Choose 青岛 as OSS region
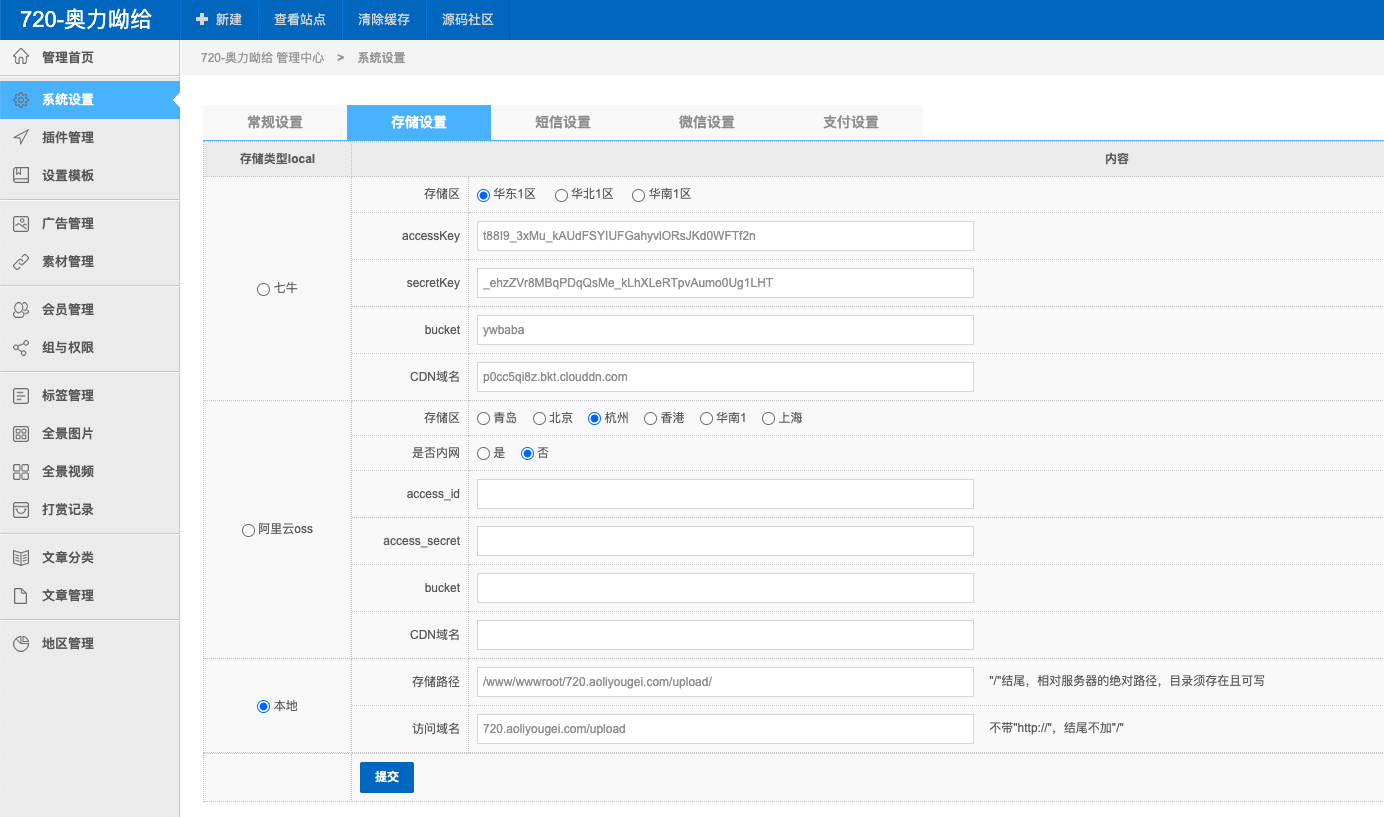The image size is (1384, 817). pyautogui.click(x=483, y=419)
